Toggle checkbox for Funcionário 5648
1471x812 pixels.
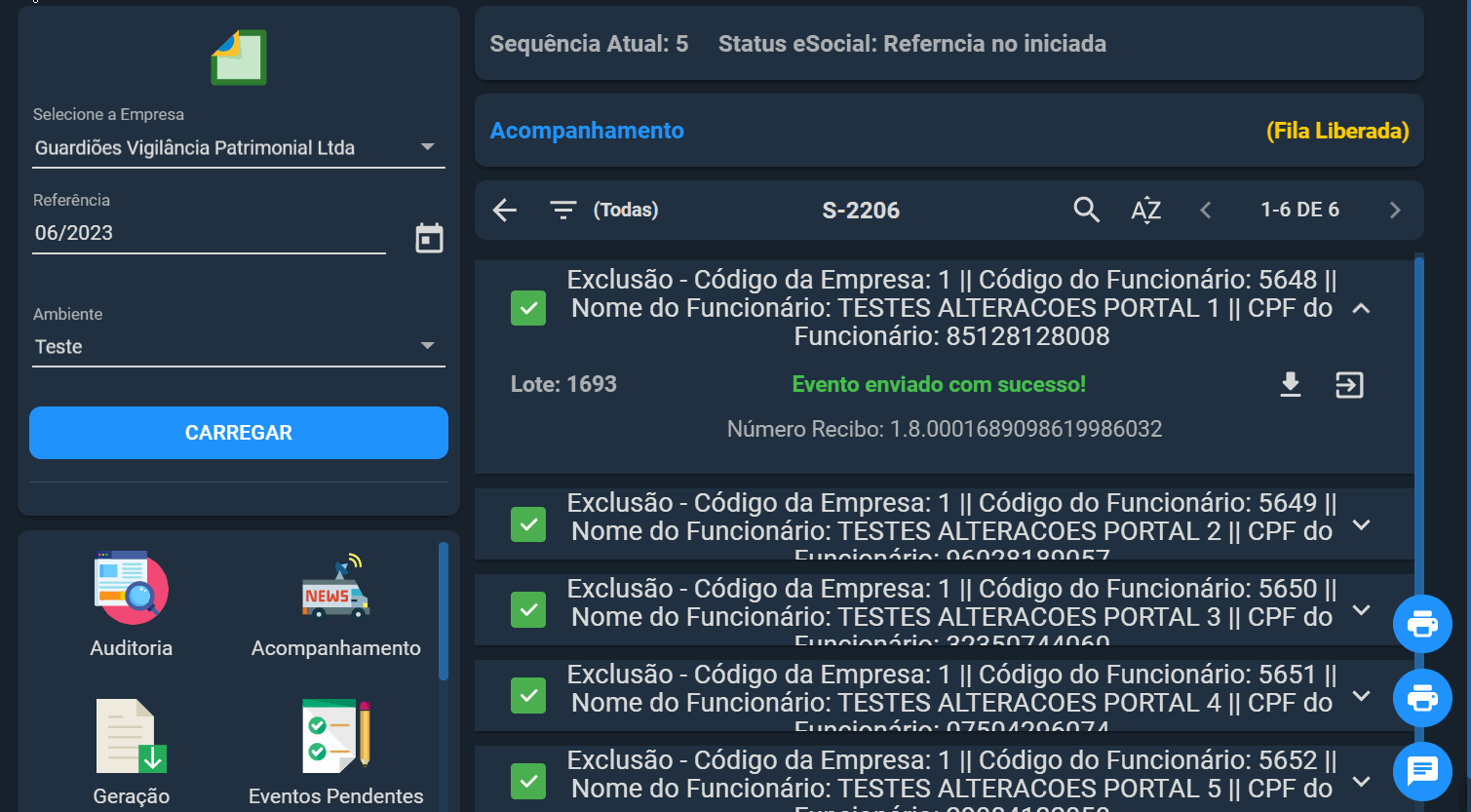click(528, 308)
